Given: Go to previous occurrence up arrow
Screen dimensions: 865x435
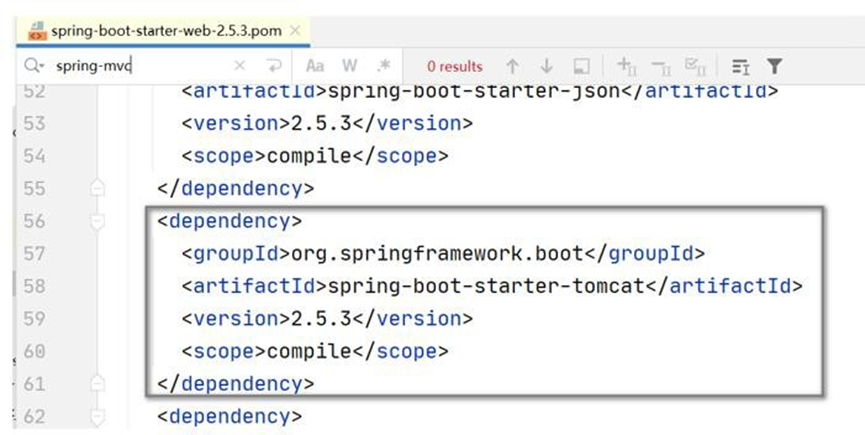Looking at the screenshot, I should point(512,67).
